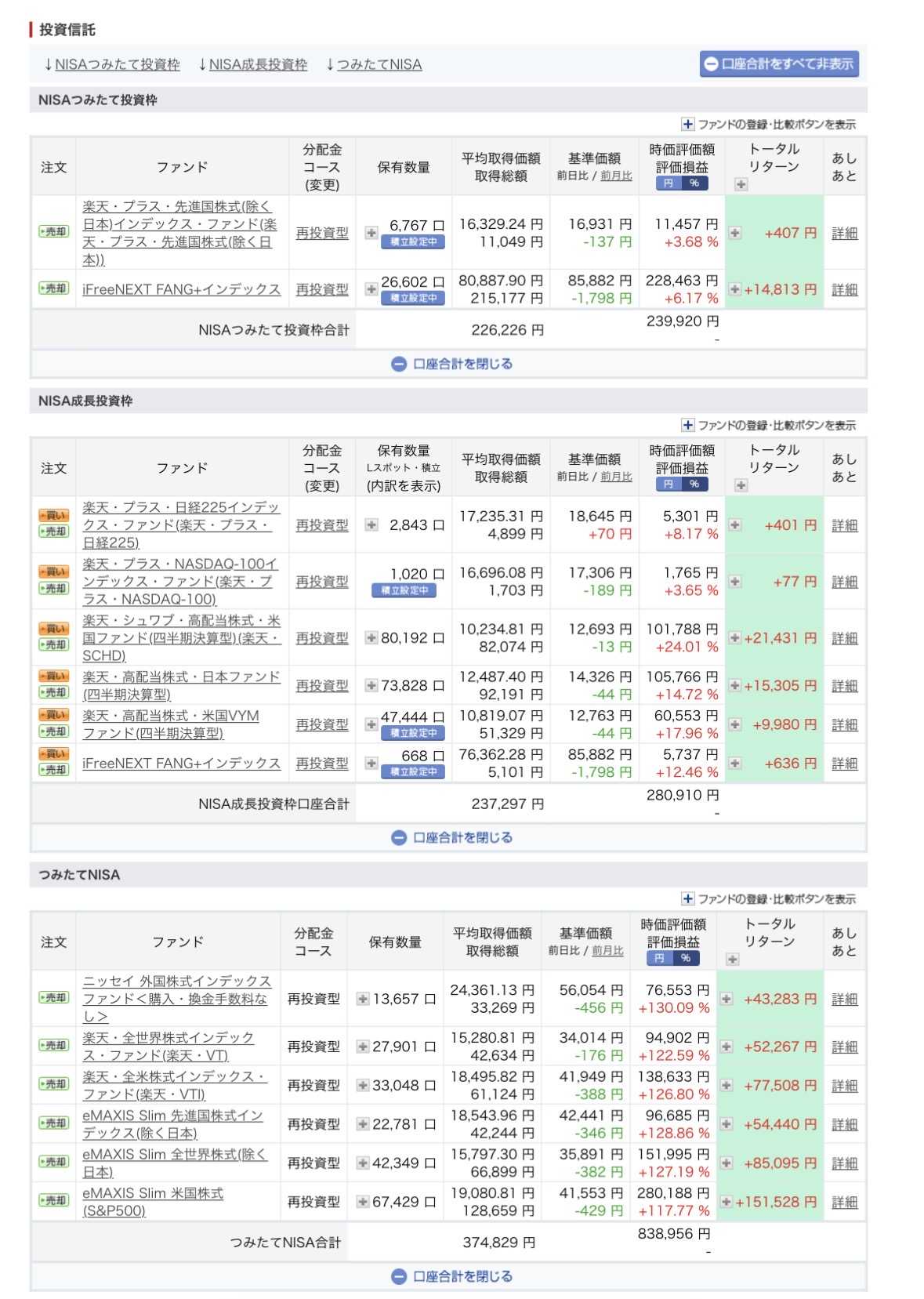Collapse つみたてNISA section with 口座合計を閉じる

(x=452, y=1276)
